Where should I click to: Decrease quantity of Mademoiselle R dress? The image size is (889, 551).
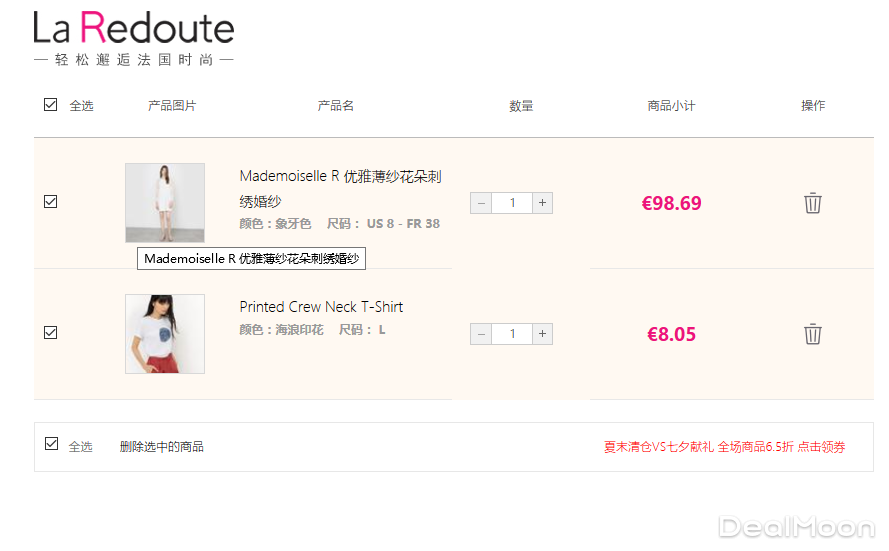(481, 203)
